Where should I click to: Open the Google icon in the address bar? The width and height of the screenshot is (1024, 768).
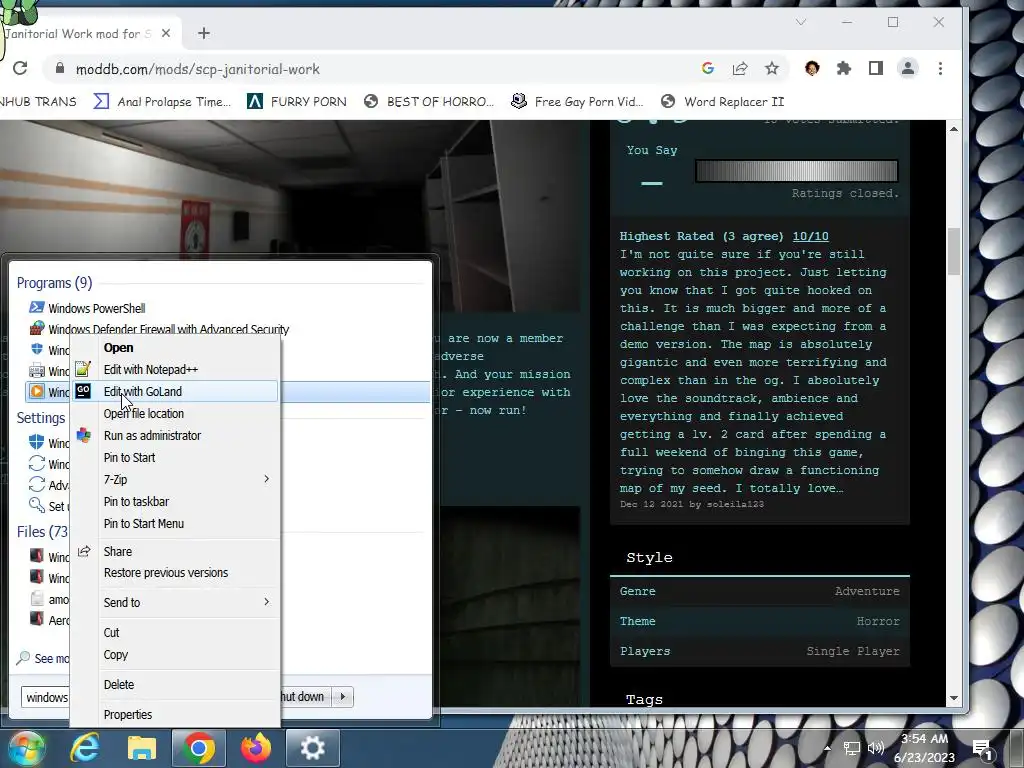tap(708, 69)
